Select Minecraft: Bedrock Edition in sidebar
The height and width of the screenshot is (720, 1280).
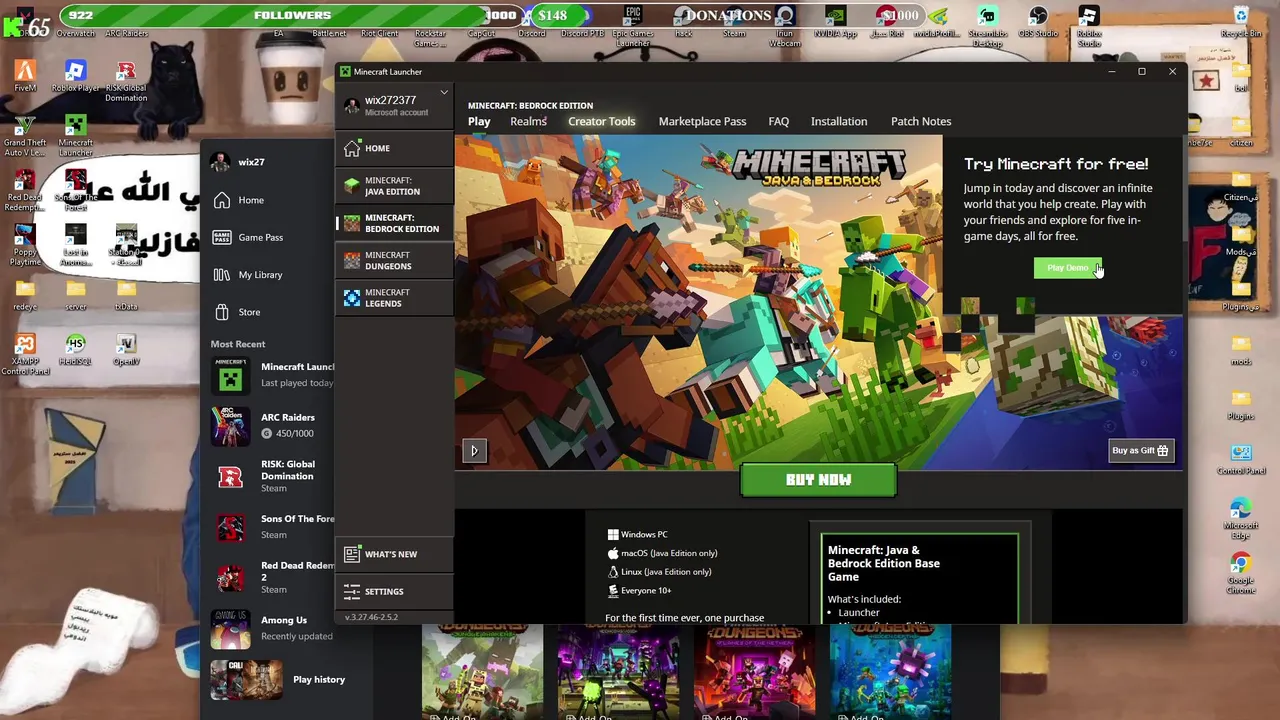click(x=394, y=223)
